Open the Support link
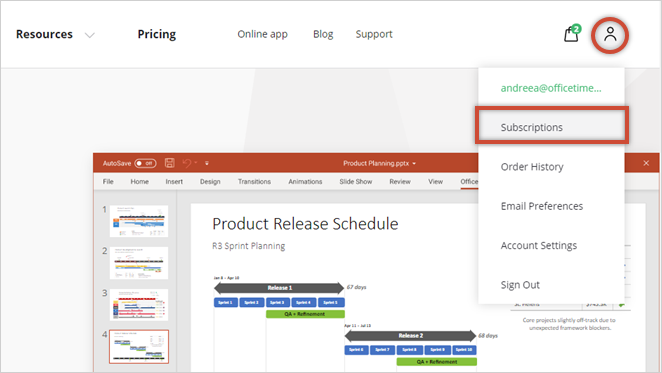The image size is (662, 373). (374, 34)
